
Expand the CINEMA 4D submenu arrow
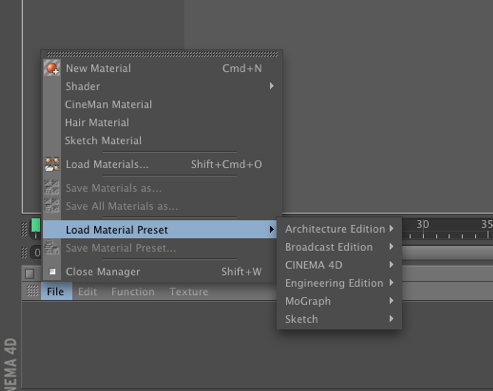tap(392, 265)
